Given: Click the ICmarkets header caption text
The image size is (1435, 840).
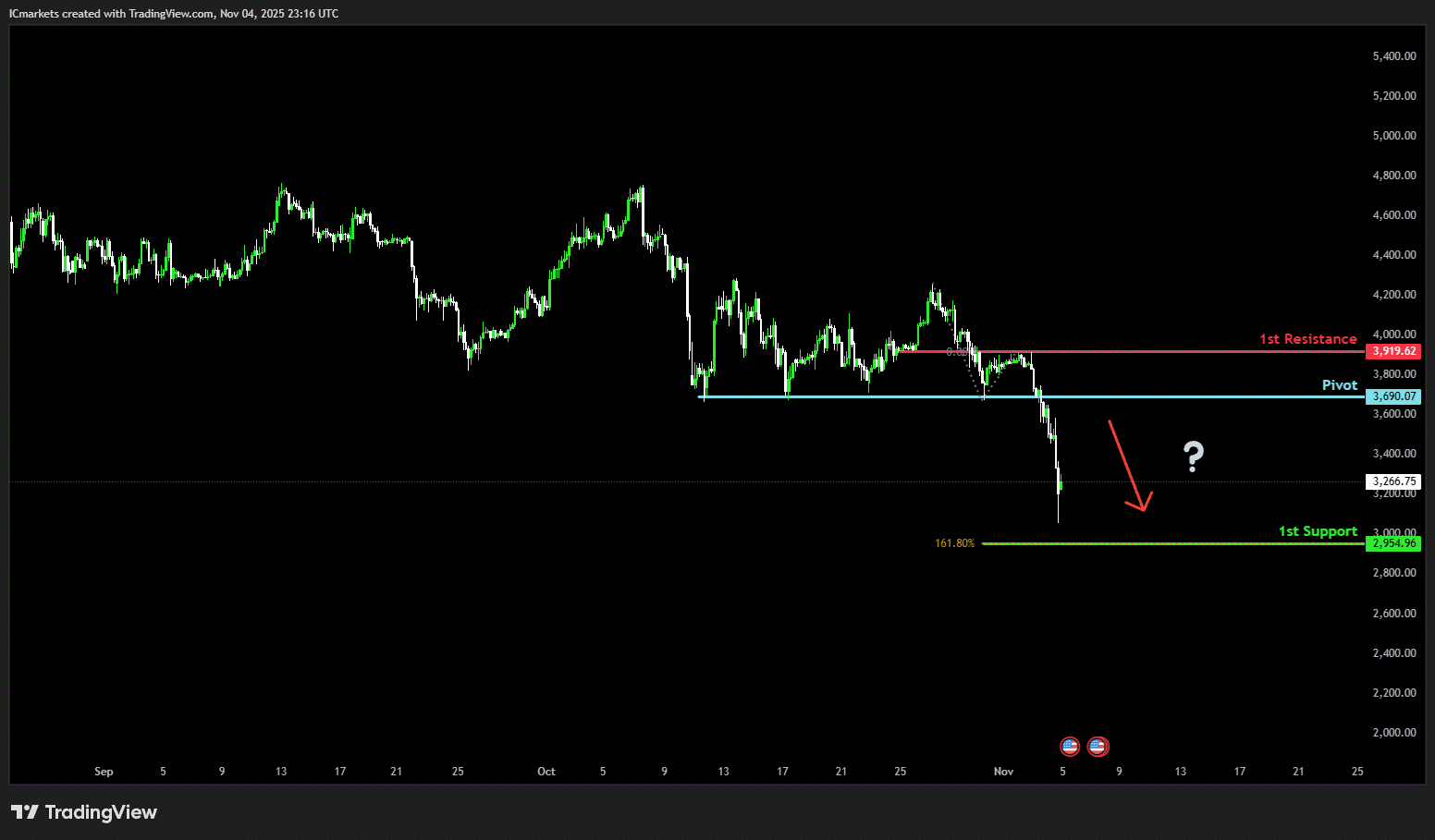Looking at the screenshot, I should click(x=174, y=14).
